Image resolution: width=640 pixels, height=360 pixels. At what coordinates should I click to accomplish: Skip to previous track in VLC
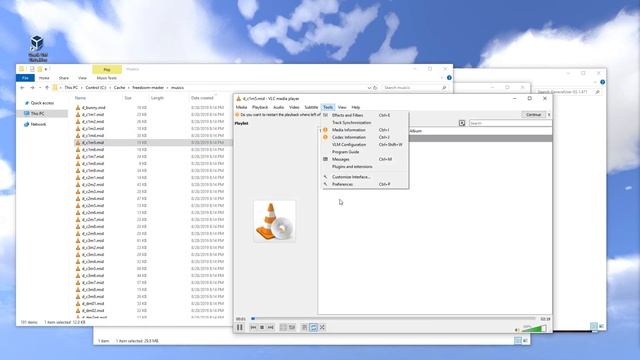[253, 327]
